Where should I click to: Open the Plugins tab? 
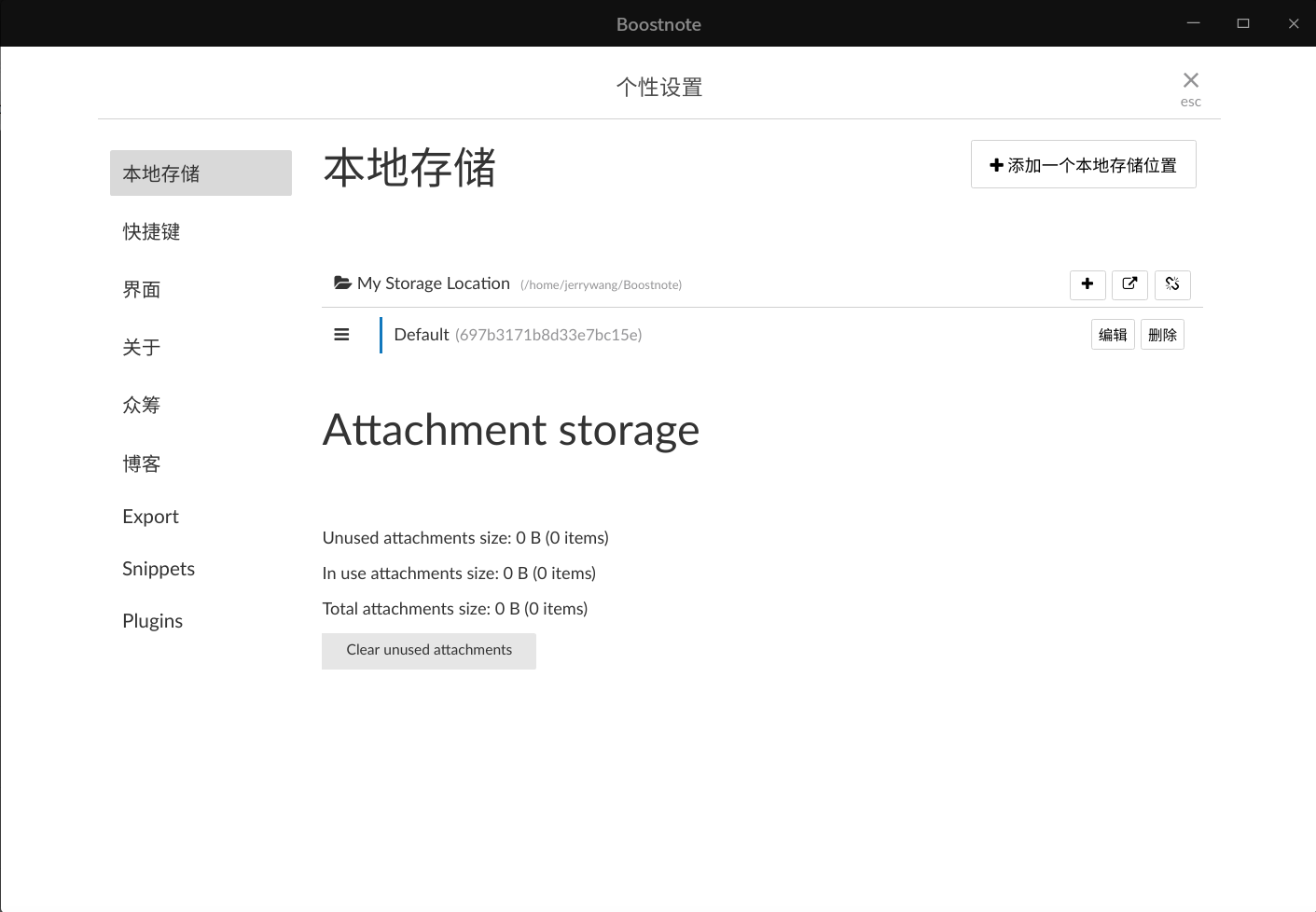click(x=153, y=621)
